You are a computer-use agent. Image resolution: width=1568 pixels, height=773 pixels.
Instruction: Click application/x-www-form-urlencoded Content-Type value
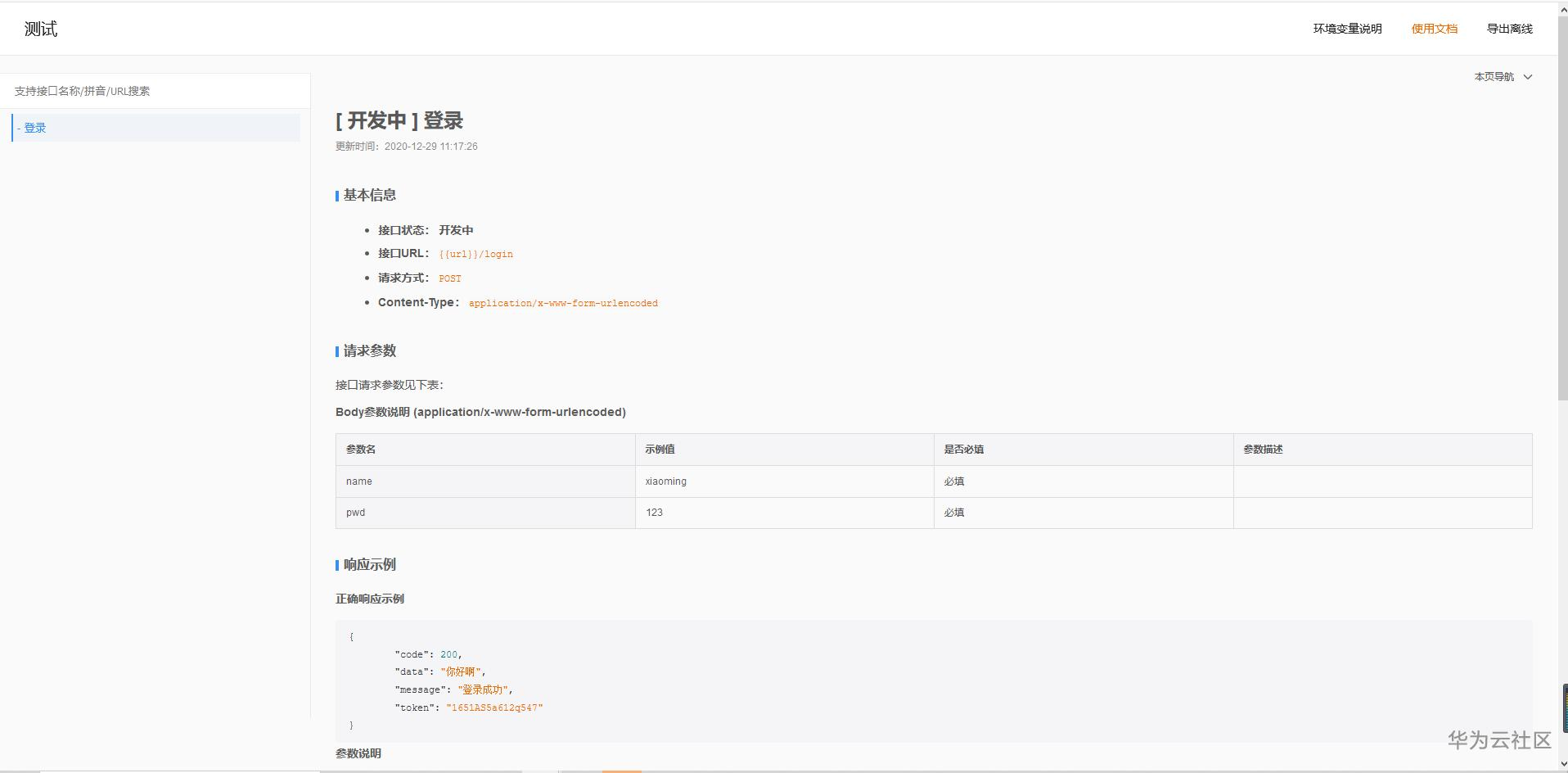563,303
